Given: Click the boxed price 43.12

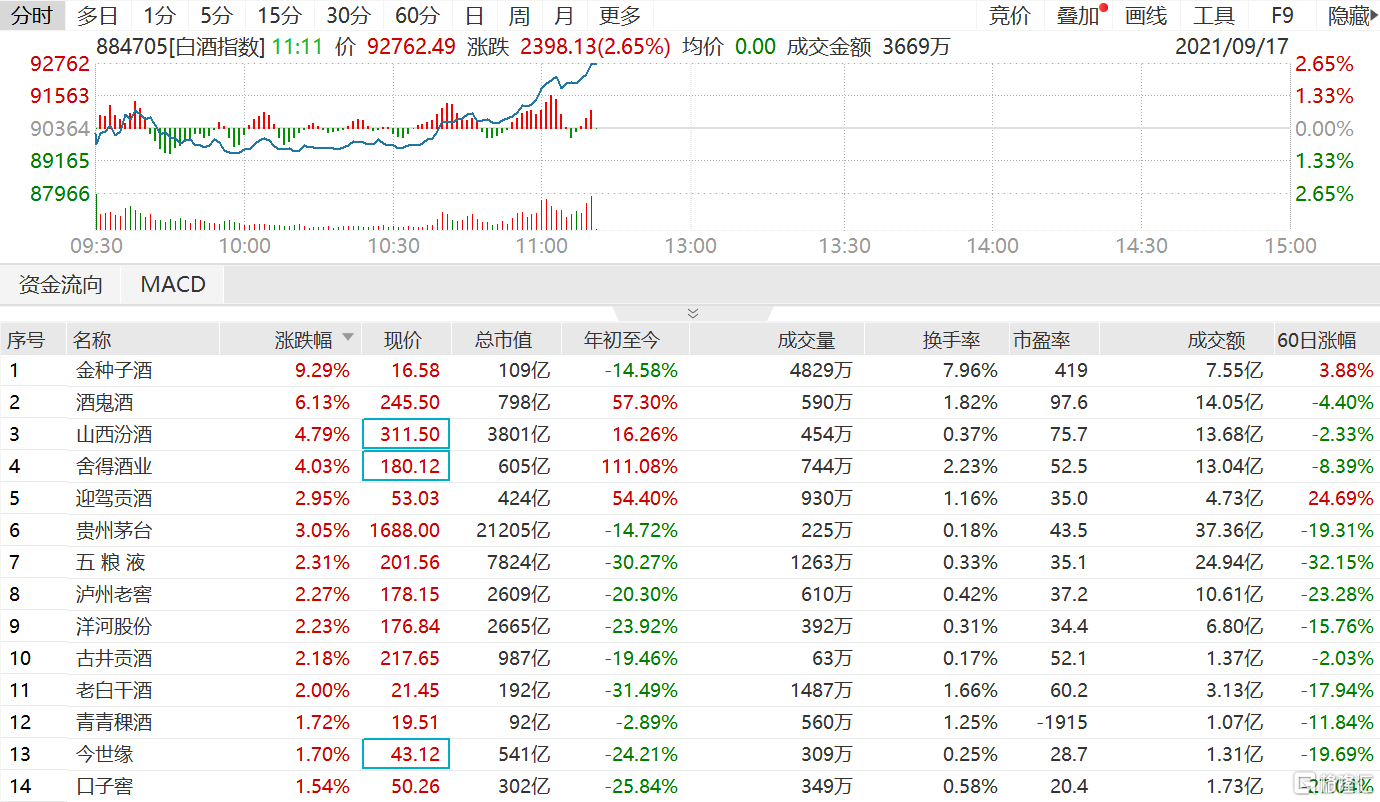Looking at the screenshot, I should click(407, 754).
